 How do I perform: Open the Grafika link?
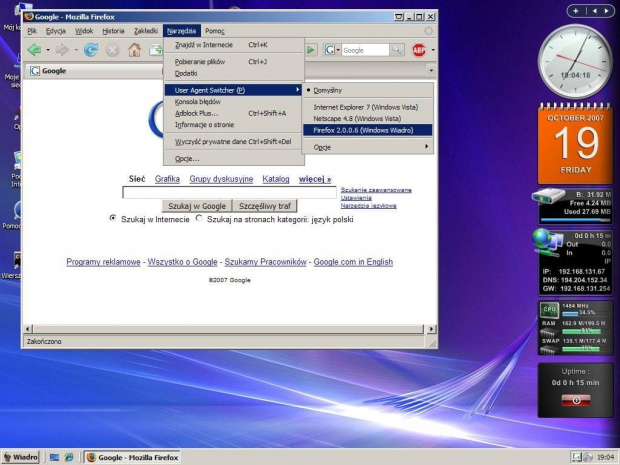[167, 179]
